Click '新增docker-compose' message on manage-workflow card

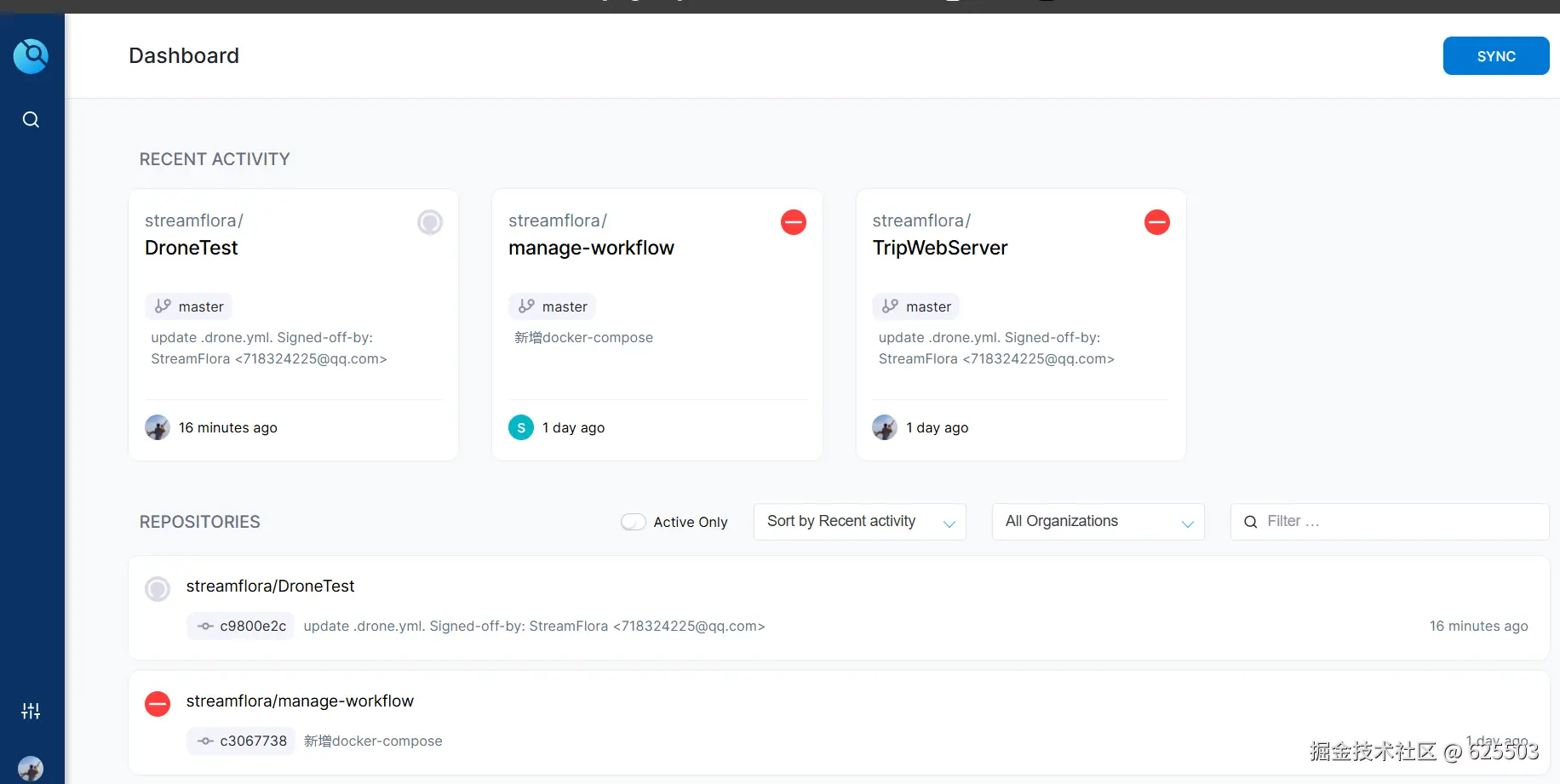tap(584, 337)
